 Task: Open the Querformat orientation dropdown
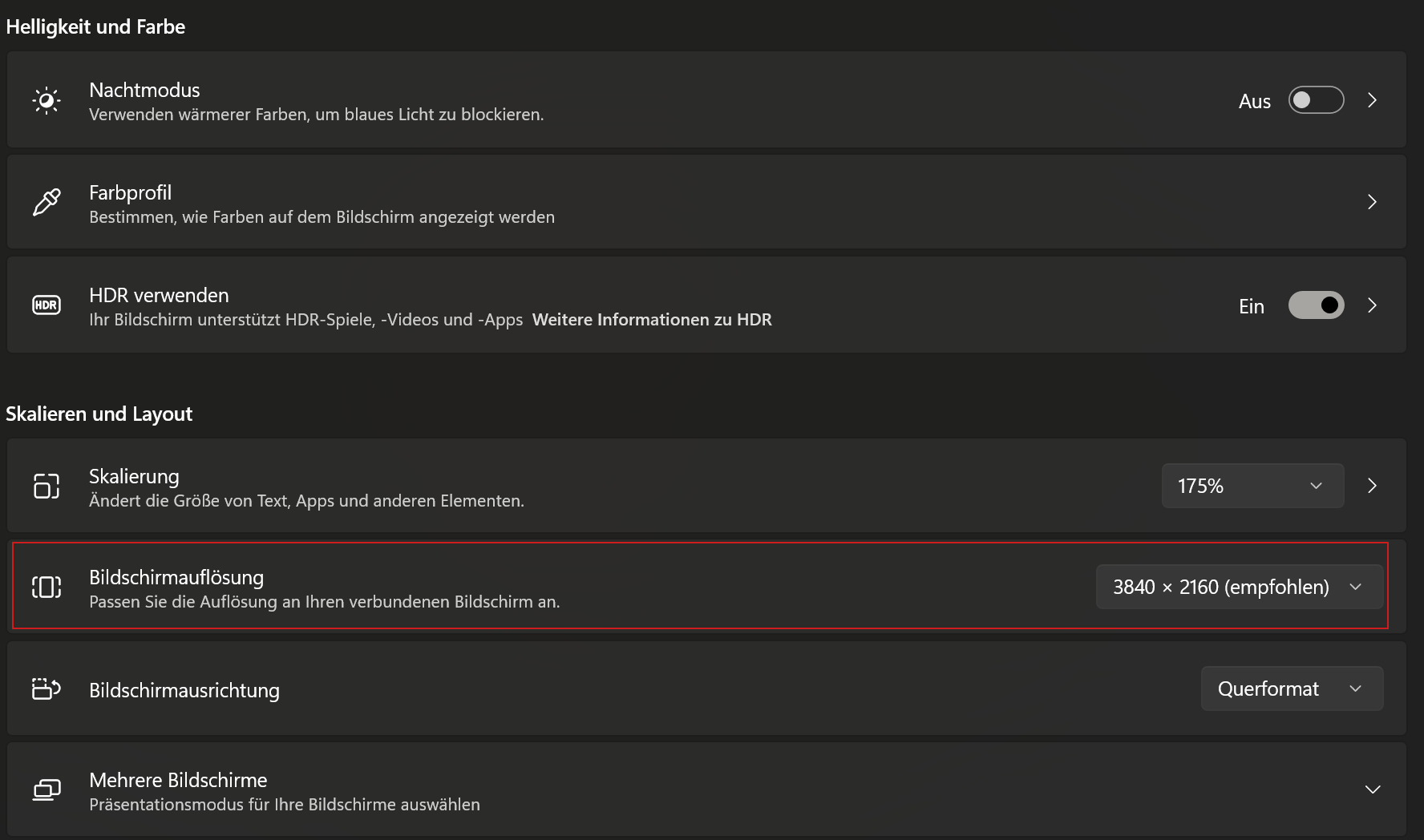click(1292, 689)
